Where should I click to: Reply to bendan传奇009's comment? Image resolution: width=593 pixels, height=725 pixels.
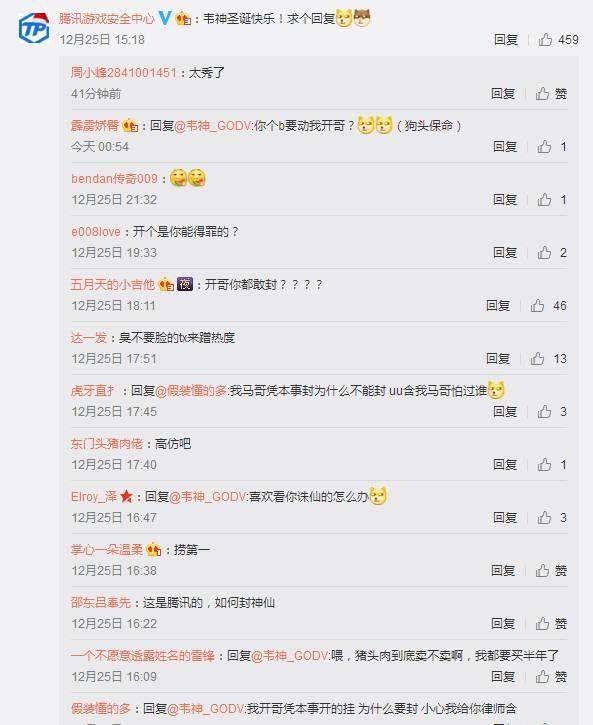504,200
